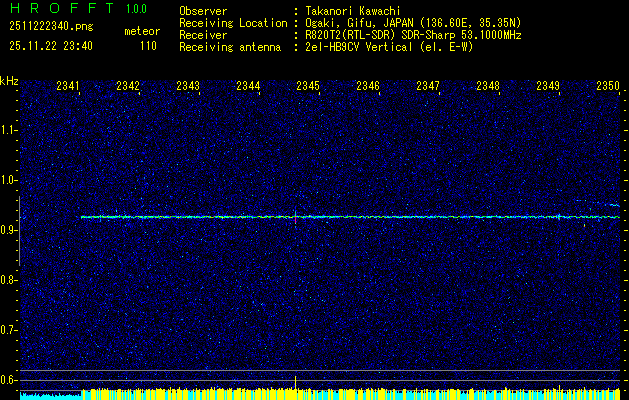The image size is (629, 400).
Task: Click the Receiving Location label
Action: pos(233,23)
